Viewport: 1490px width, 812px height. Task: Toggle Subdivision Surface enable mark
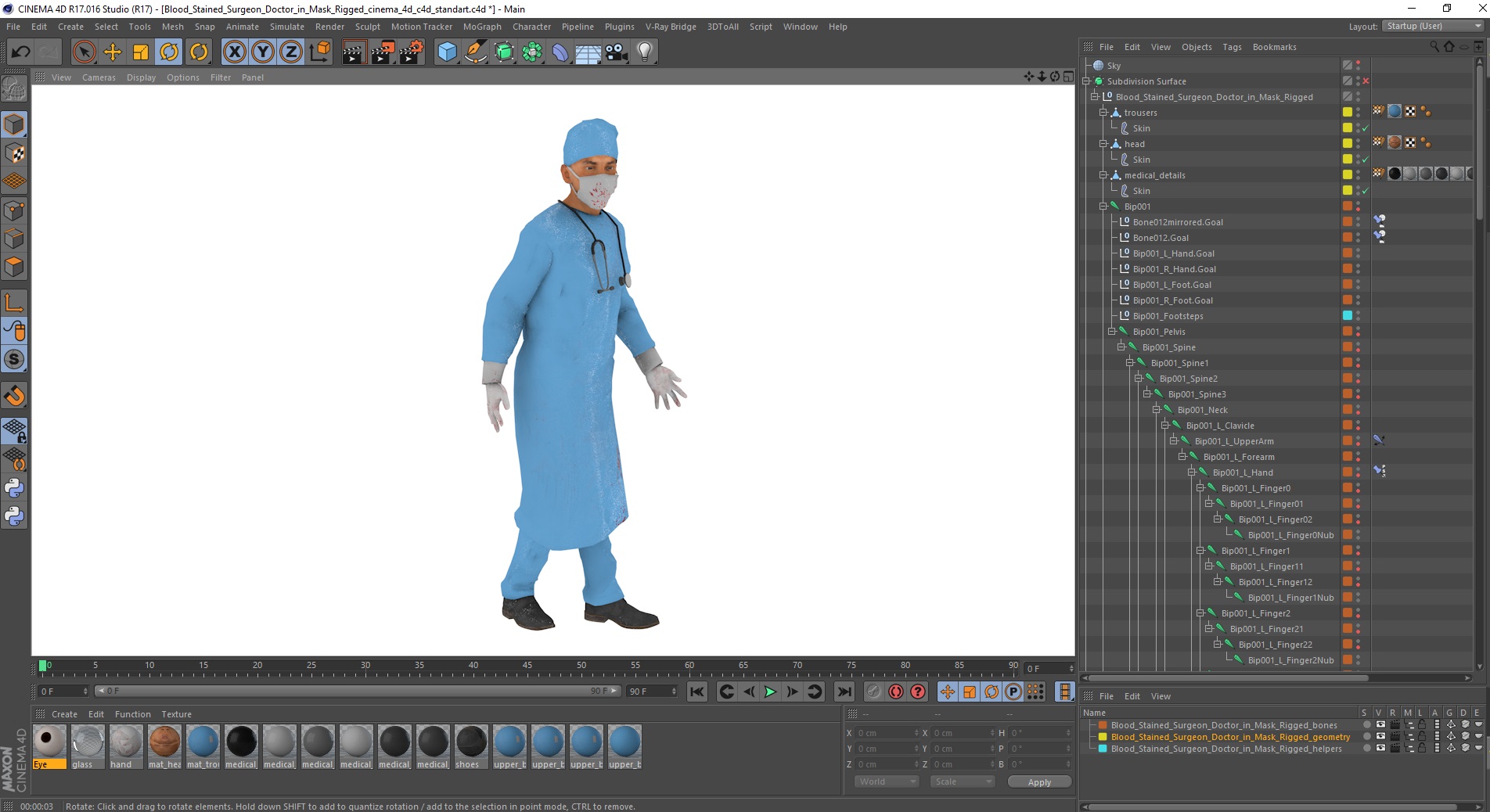tap(1366, 81)
